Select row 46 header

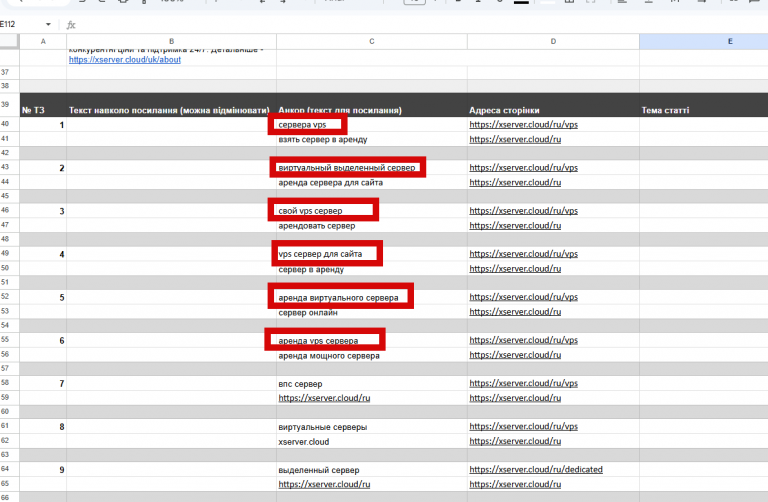(9, 210)
